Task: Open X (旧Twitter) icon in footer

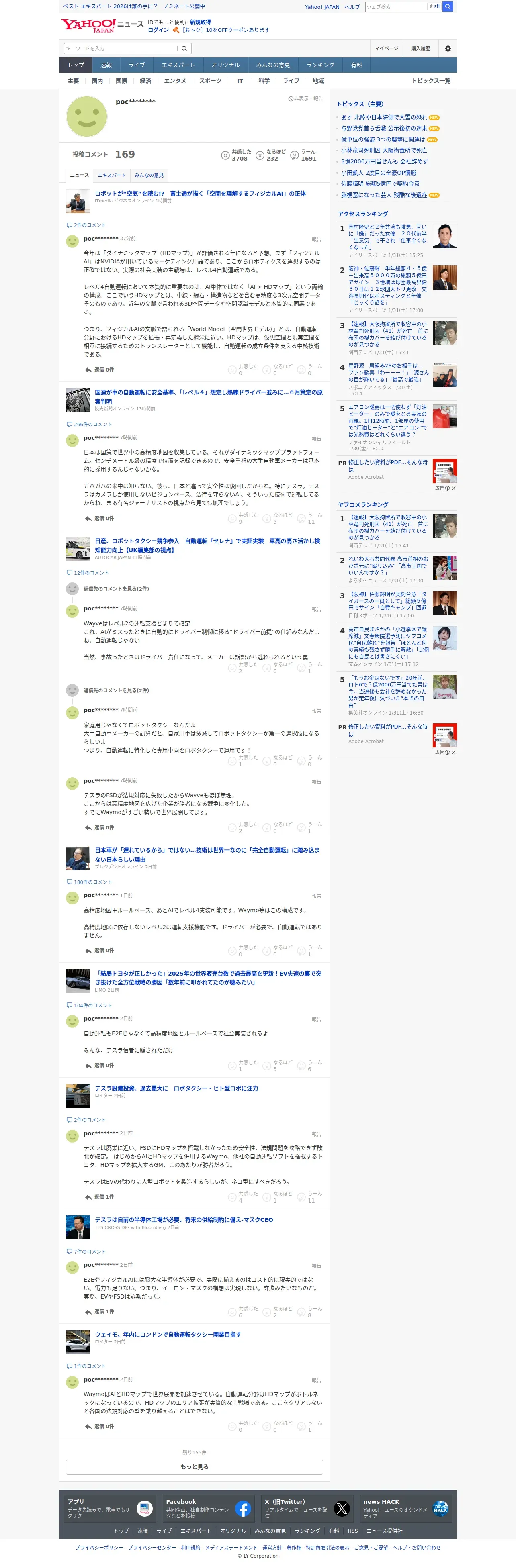Action: coord(342,1508)
